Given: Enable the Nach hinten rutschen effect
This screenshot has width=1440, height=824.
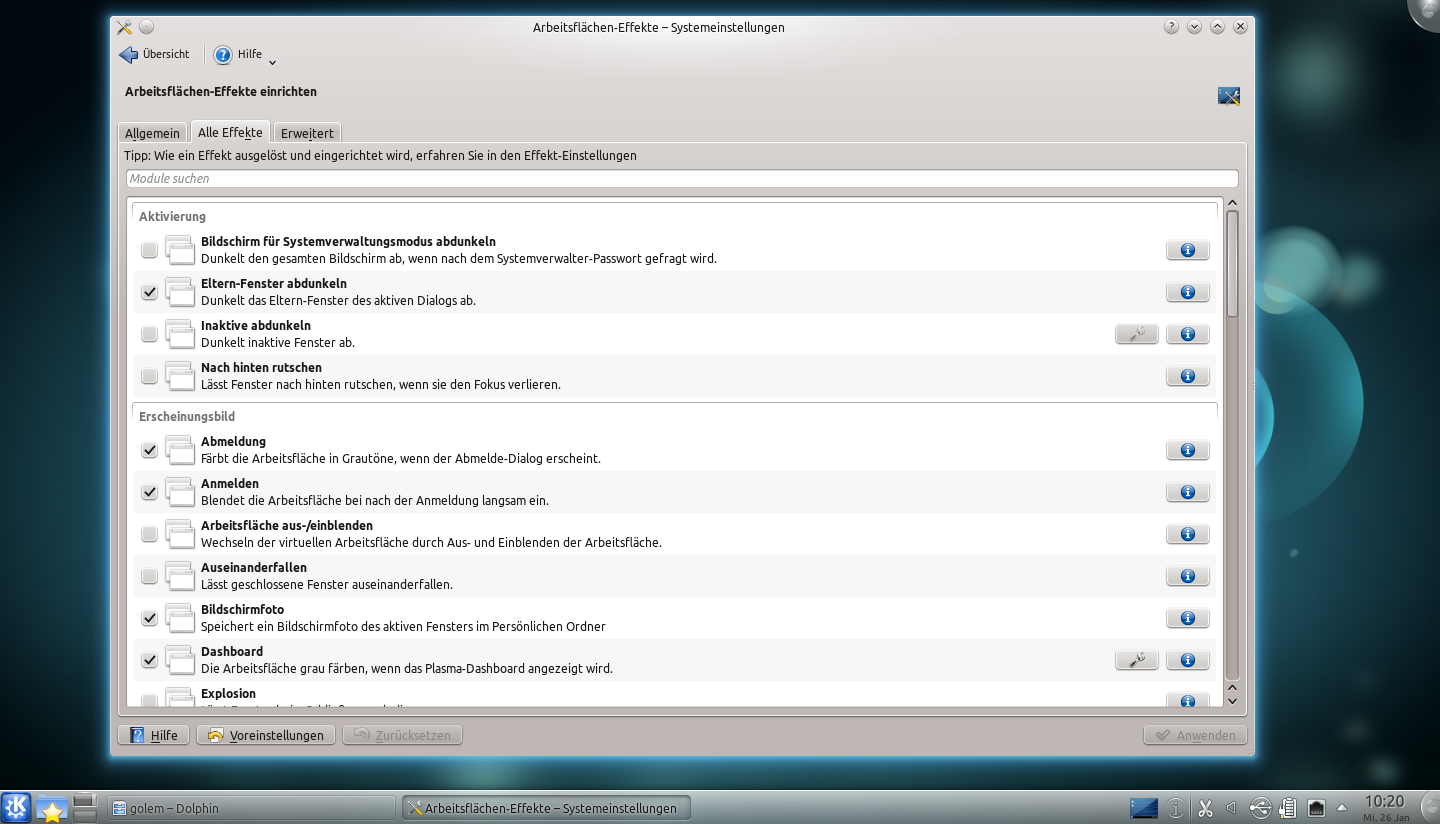Looking at the screenshot, I should [x=149, y=376].
